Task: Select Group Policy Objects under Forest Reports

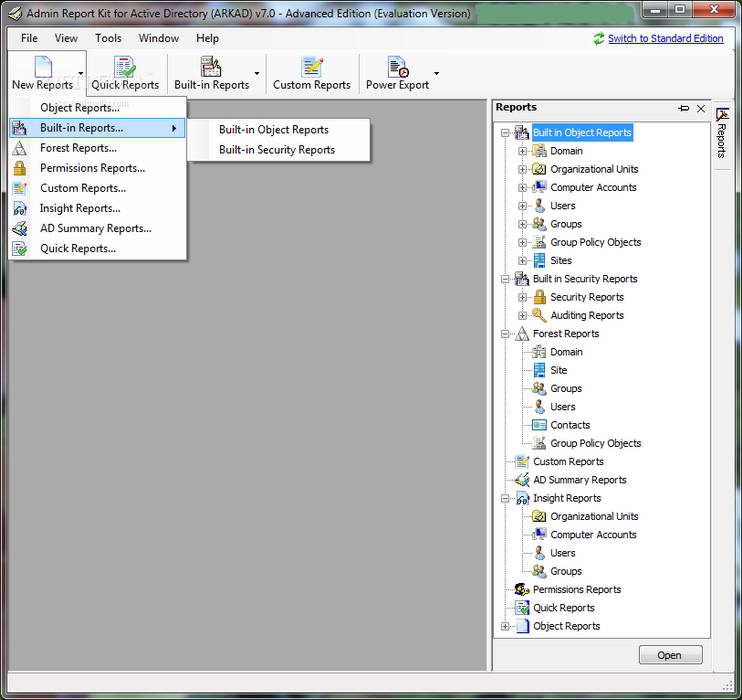Action: (x=596, y=443)
